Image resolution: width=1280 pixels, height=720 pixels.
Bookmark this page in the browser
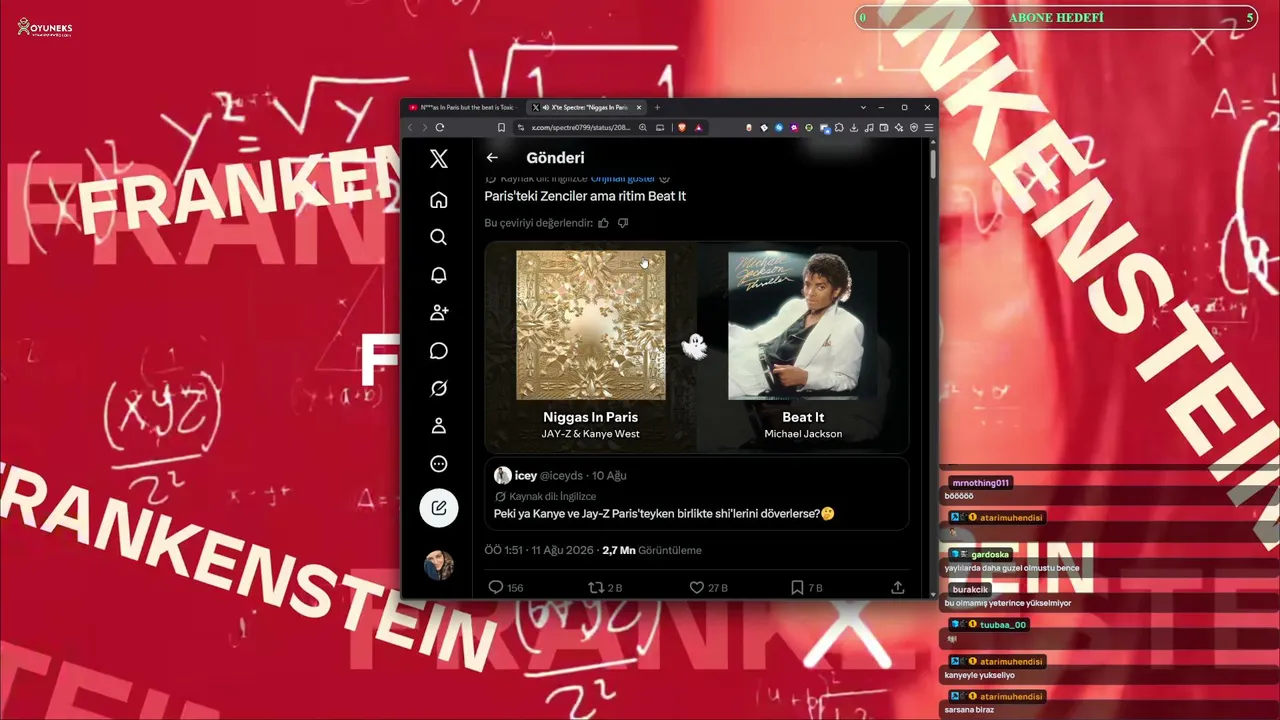501,127
